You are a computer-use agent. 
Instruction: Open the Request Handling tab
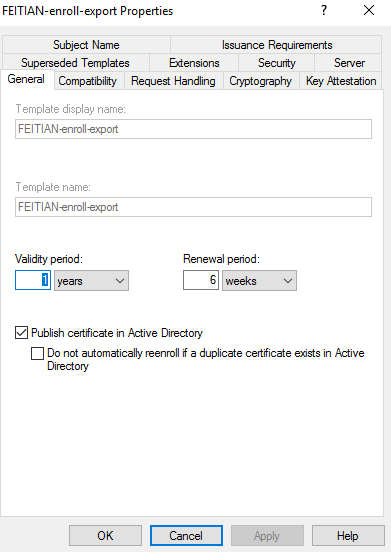(x=173, y=81)
